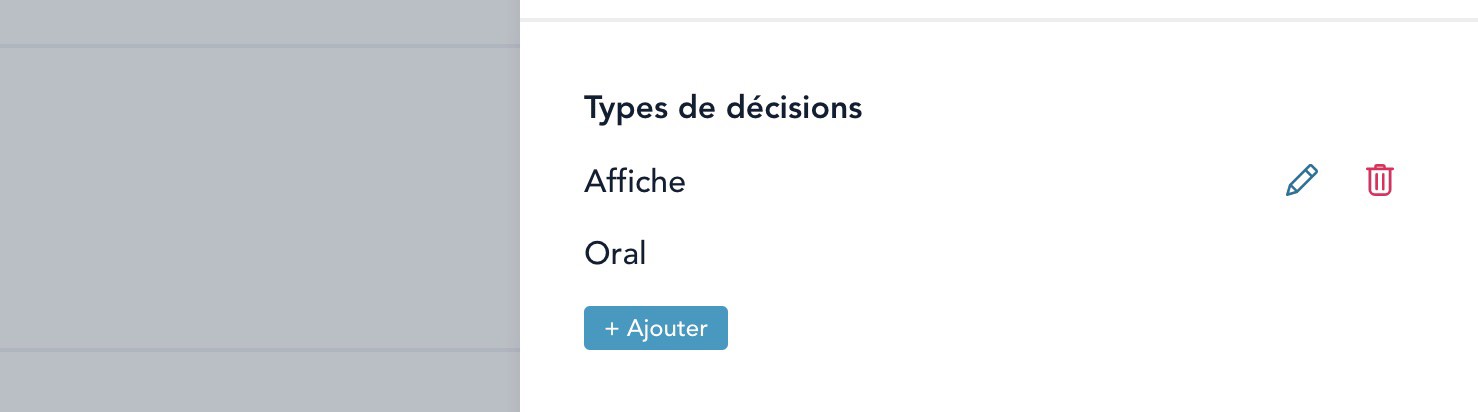Click the pencil icon beside Affiche
The image size is (1478, 412).
pyautogui.click(x=1301, y=181)
